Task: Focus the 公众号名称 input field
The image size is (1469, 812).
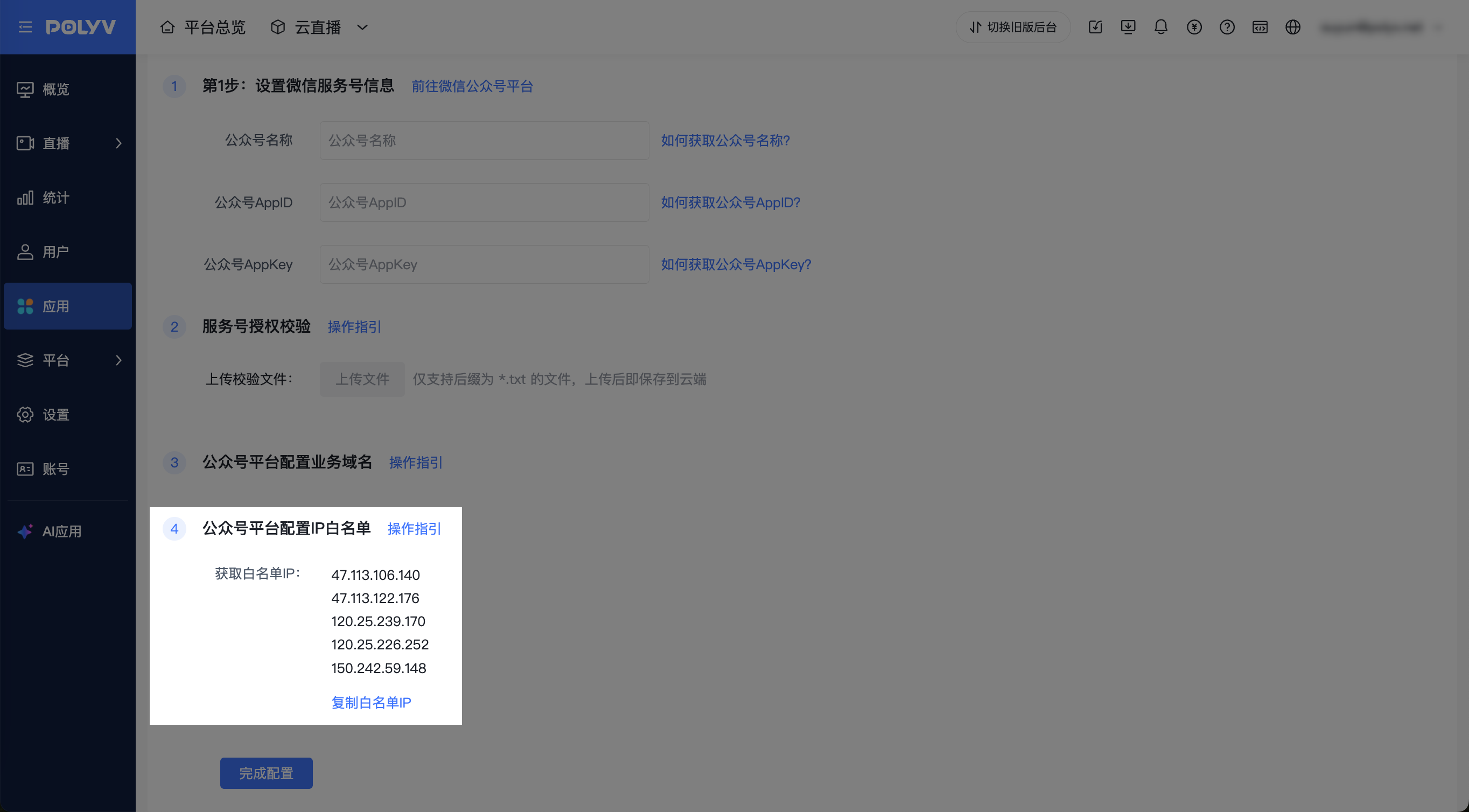Action: tap(484, 141)
